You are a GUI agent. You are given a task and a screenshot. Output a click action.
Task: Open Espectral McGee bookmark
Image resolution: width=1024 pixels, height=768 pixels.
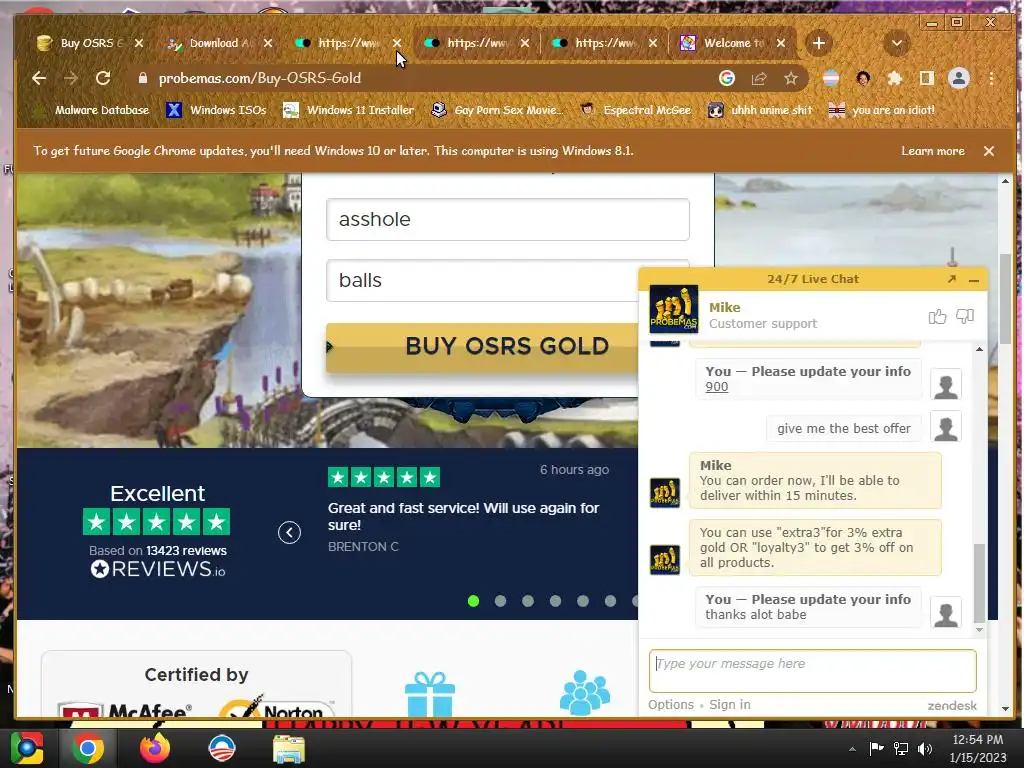pyautogui.click(x=635, y=110)
